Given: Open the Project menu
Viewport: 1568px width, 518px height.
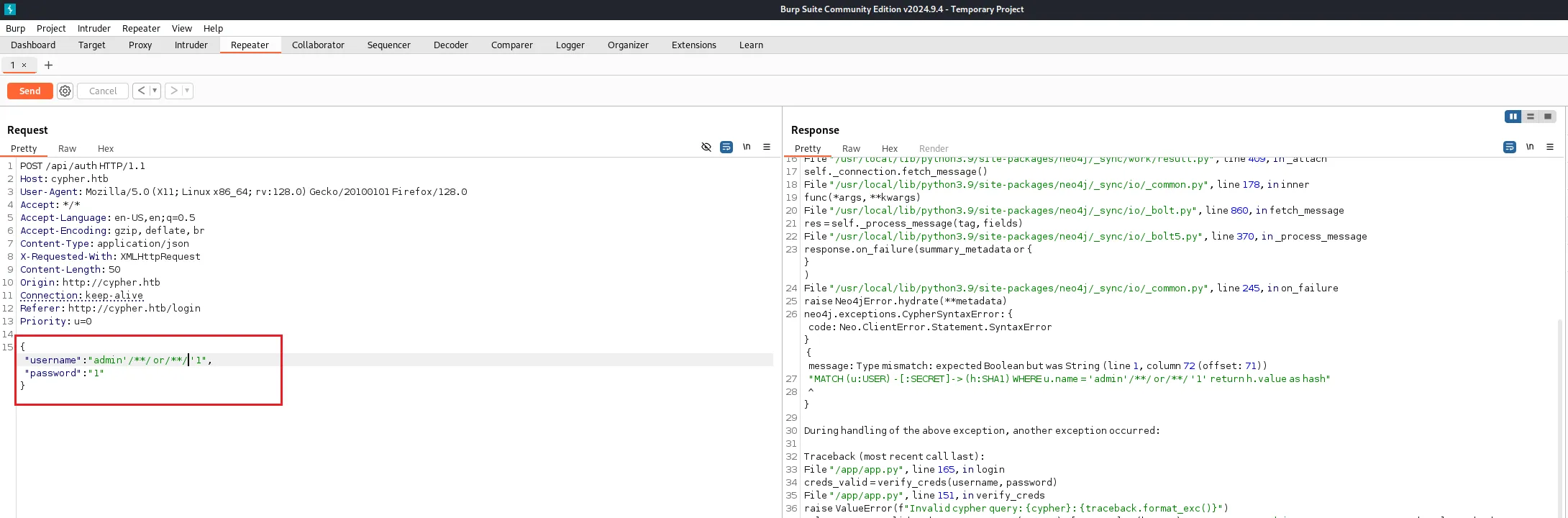Looking at the screenshot, I should click(x=51, y=28).
